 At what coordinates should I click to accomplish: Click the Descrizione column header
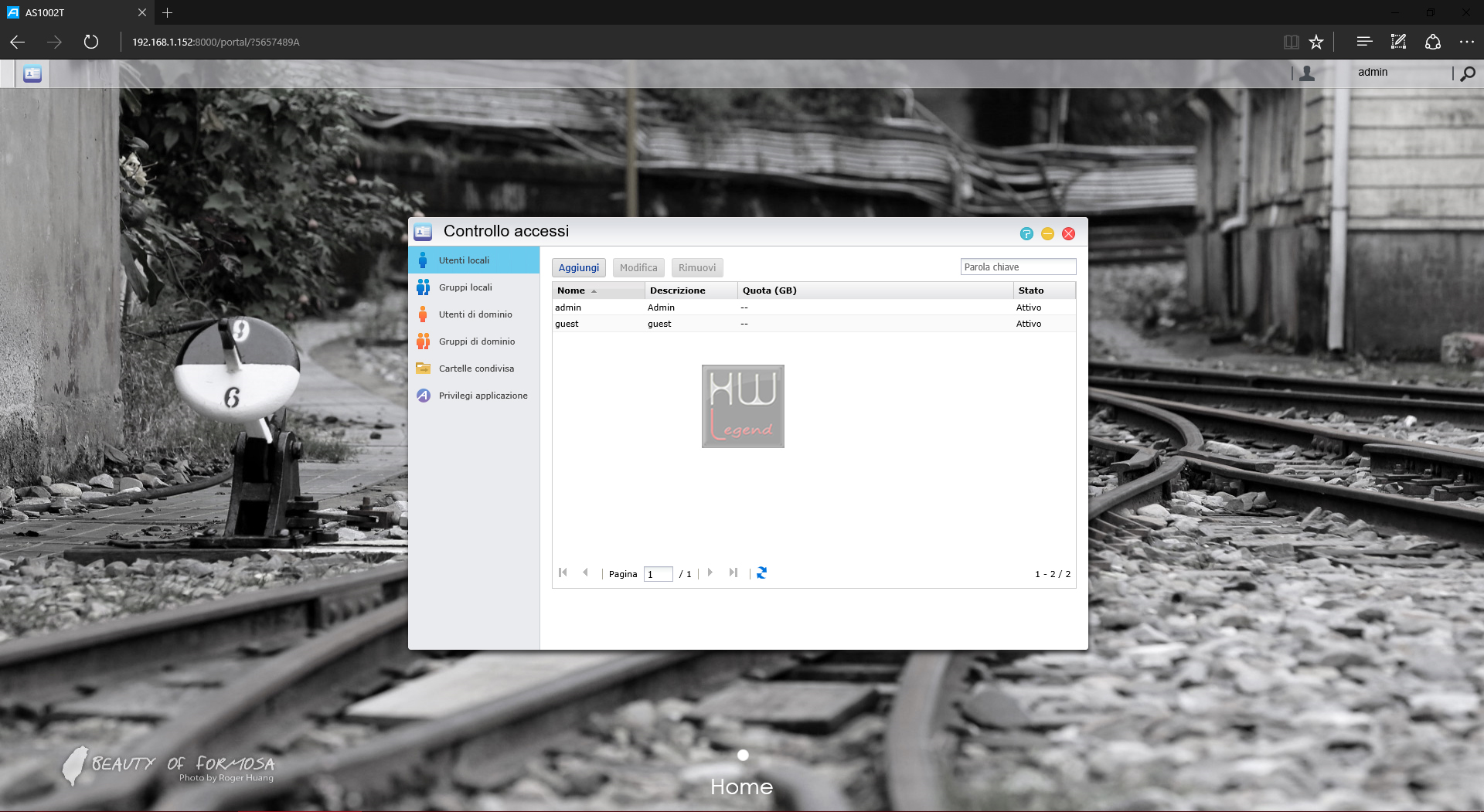691,290
